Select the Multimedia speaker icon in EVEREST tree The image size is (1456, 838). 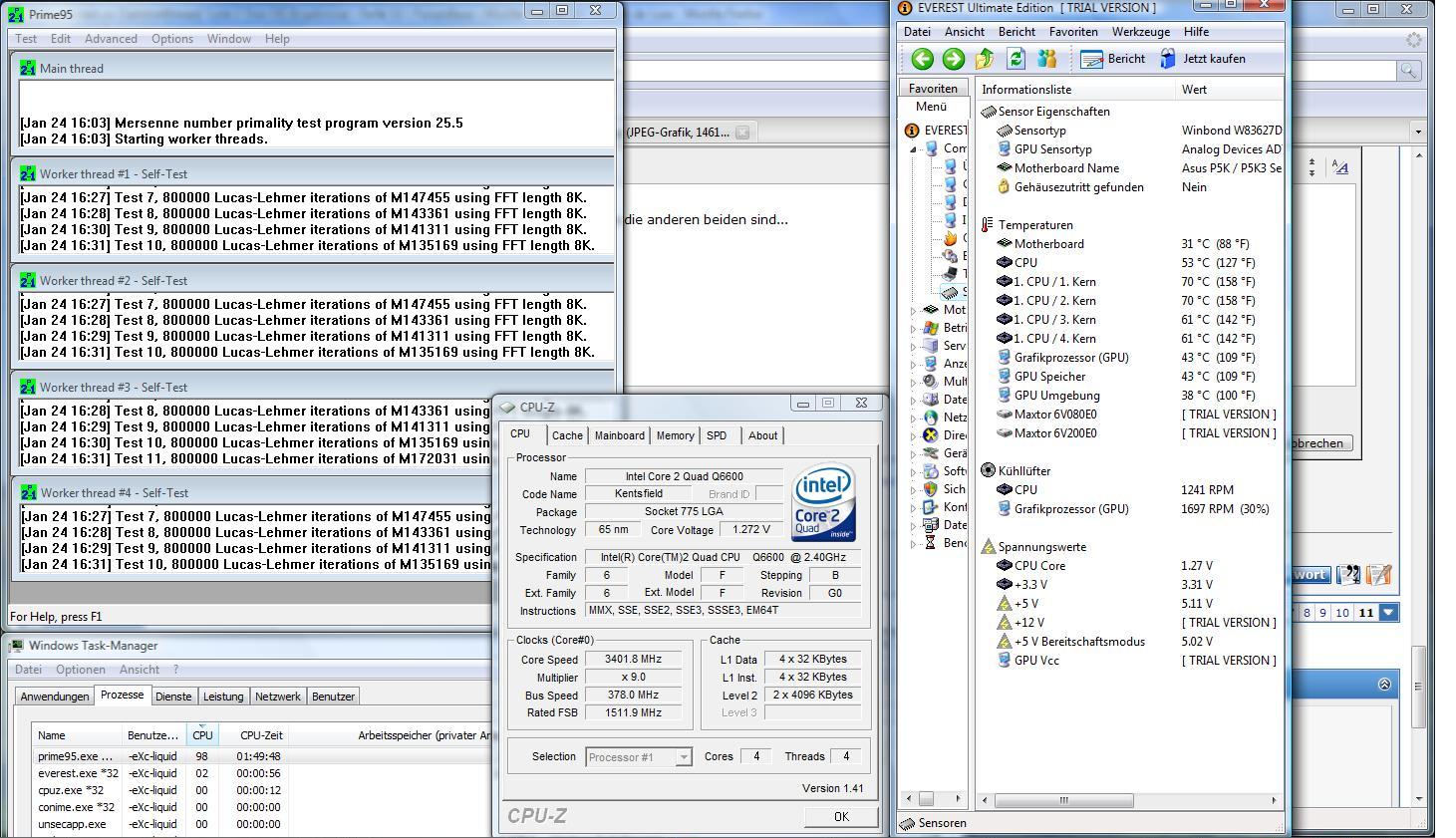(931, 382)
